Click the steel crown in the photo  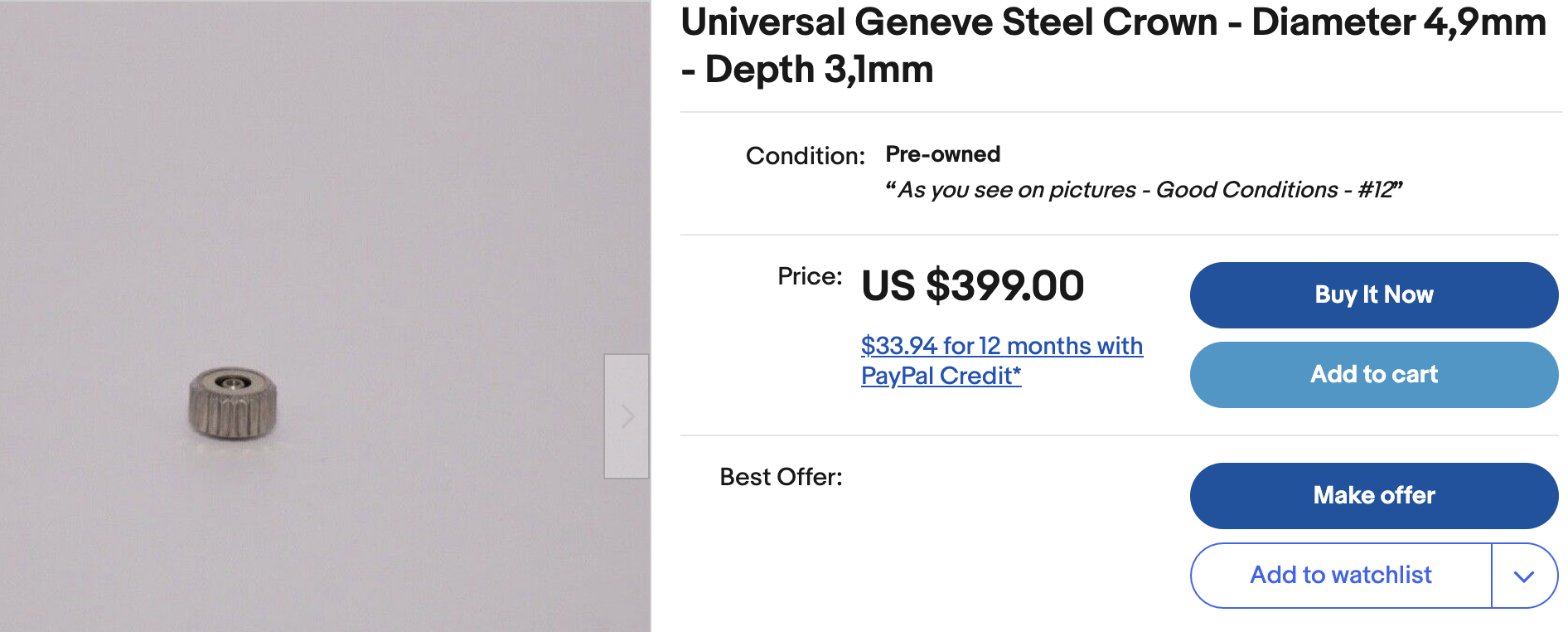[232, 403]
